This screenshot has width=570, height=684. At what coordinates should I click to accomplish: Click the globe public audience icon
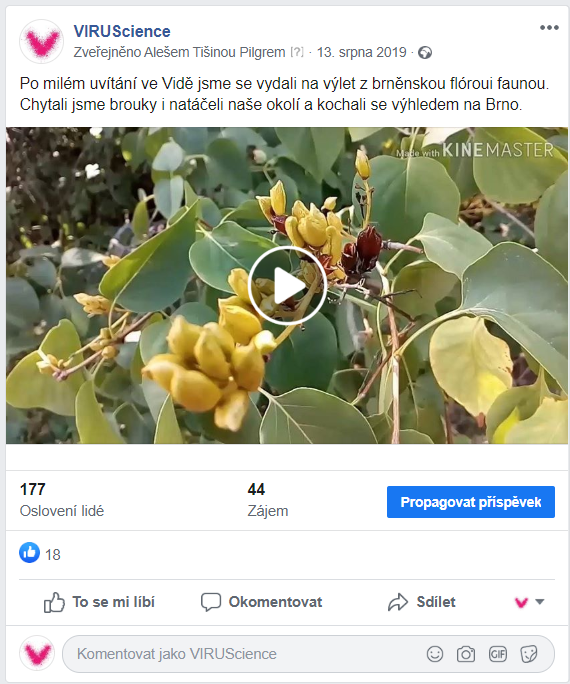[425, 53]
